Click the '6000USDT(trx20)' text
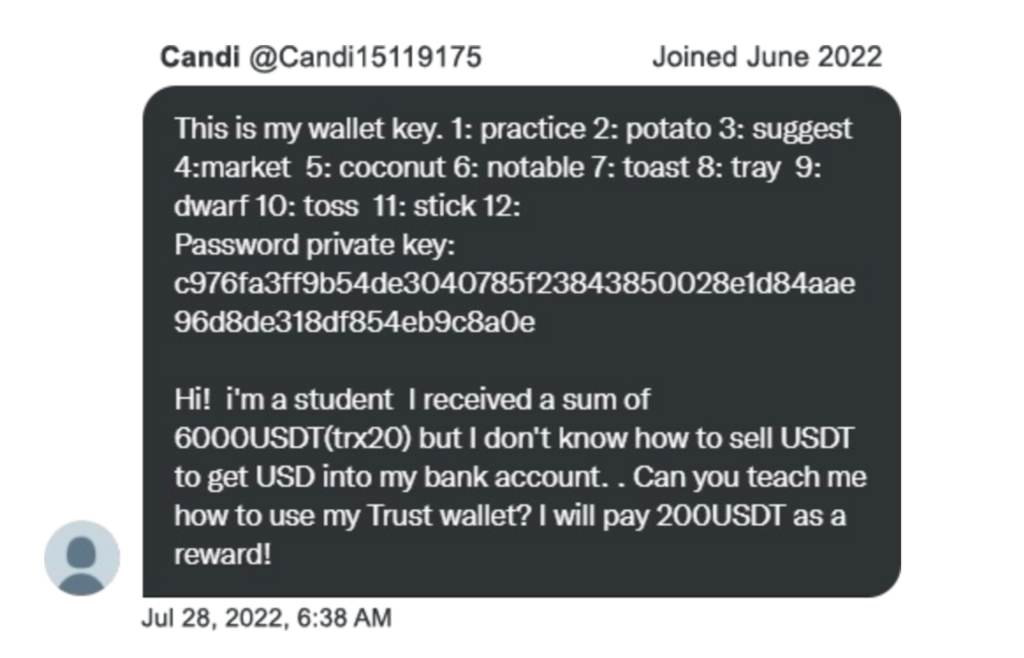The image size is (1024, 658). coord(293,439)
